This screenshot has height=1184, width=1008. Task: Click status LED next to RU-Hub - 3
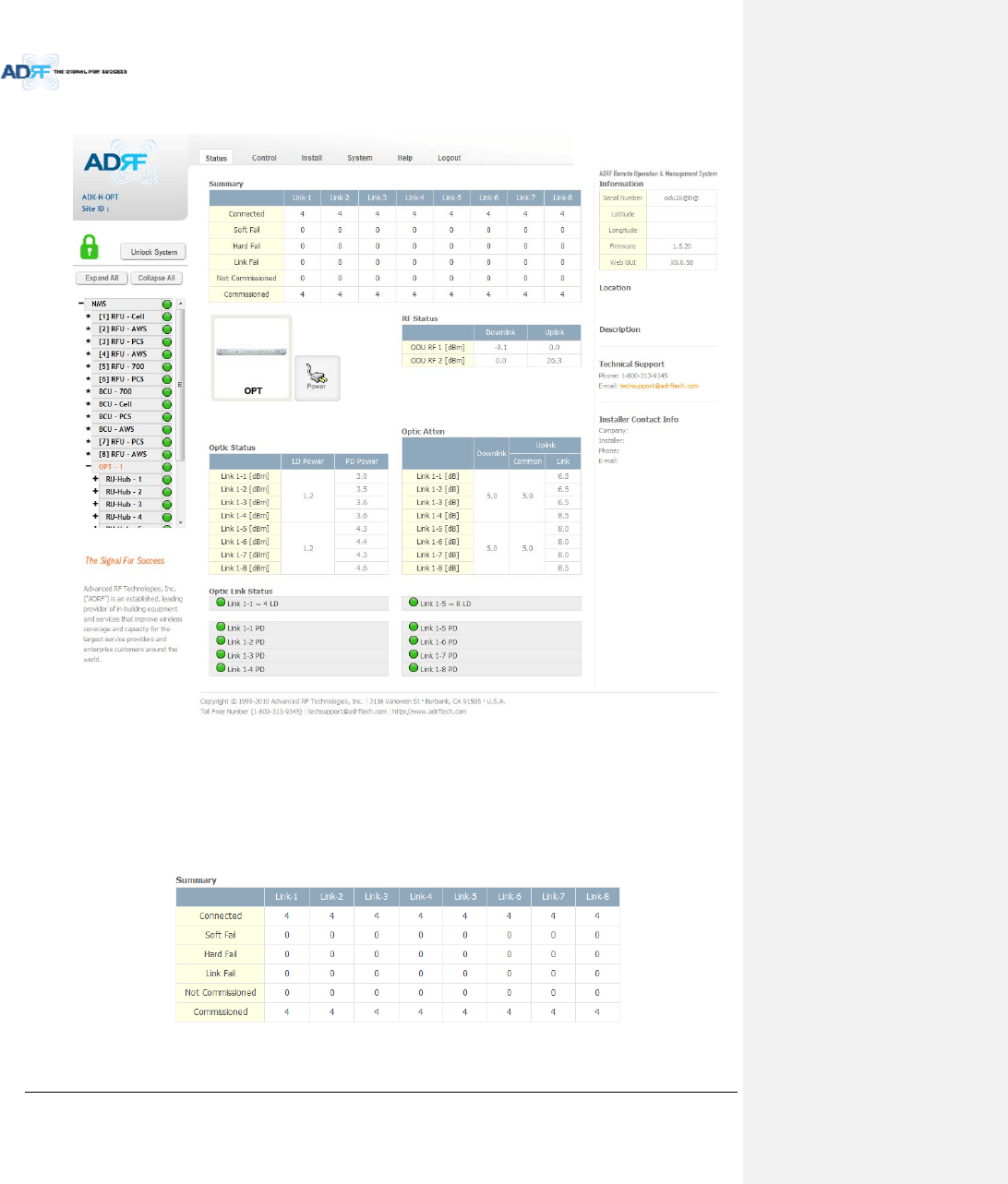click(167, 504)
